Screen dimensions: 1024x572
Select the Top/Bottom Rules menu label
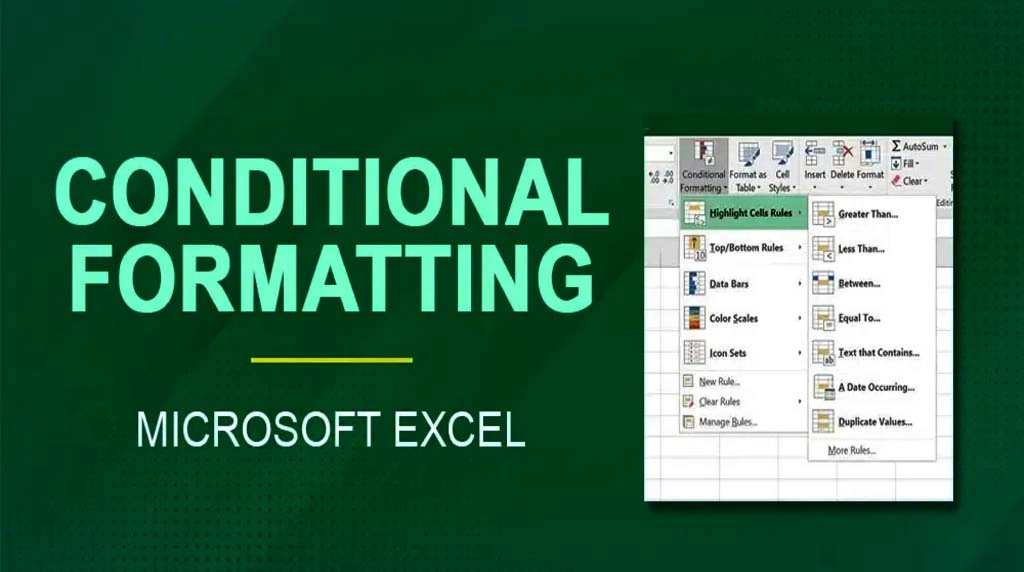coord(746,248)
